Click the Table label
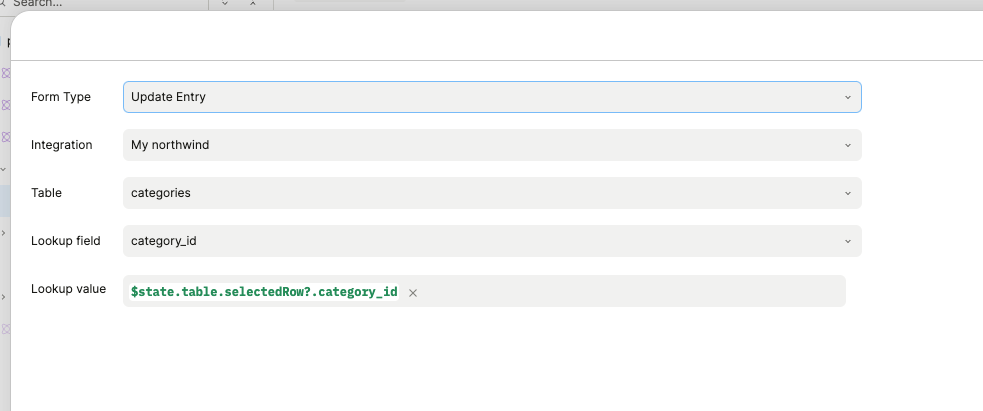The width and height of the screenshot is (983, 411). [x=46, y=193]
